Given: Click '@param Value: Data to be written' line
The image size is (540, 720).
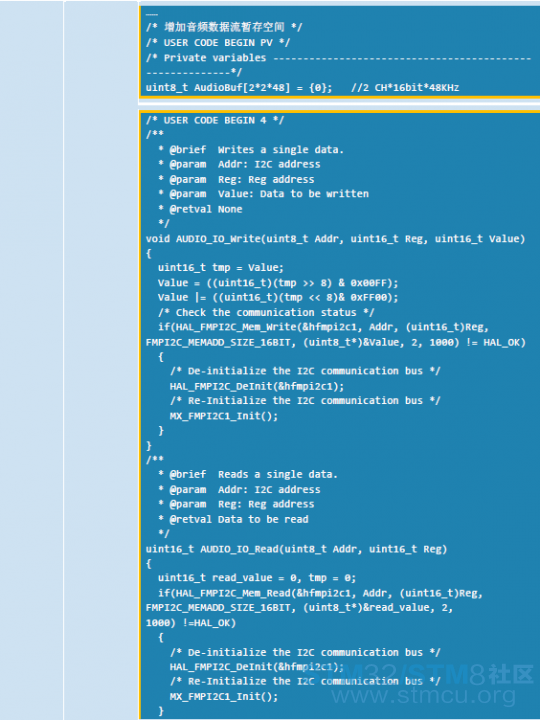Looking at the screenshot, I should [264, 194].
